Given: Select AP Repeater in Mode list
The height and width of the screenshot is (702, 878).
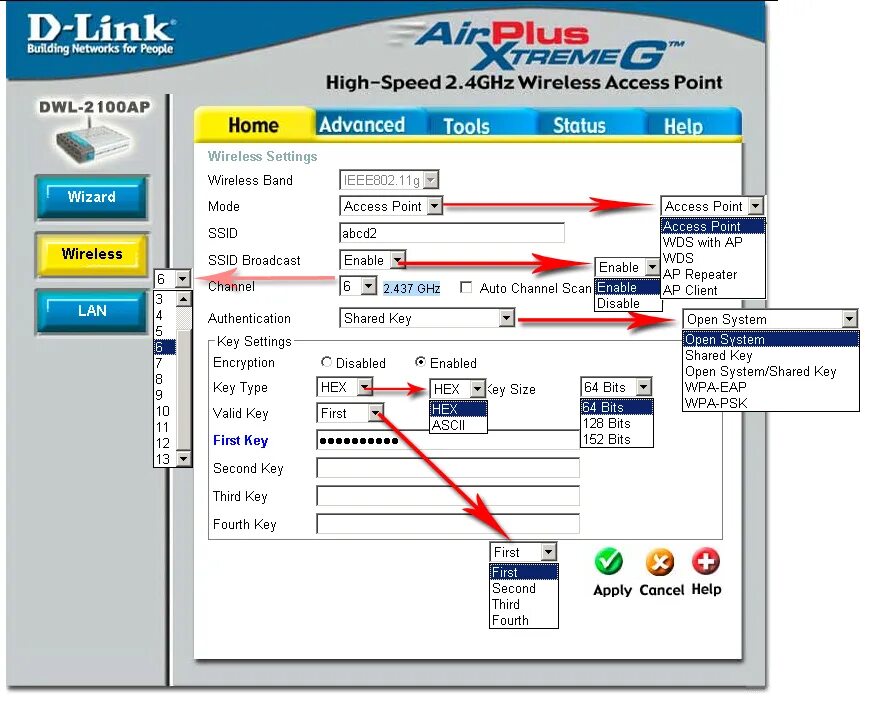Looking at the screenshot, I should (712, 274).
